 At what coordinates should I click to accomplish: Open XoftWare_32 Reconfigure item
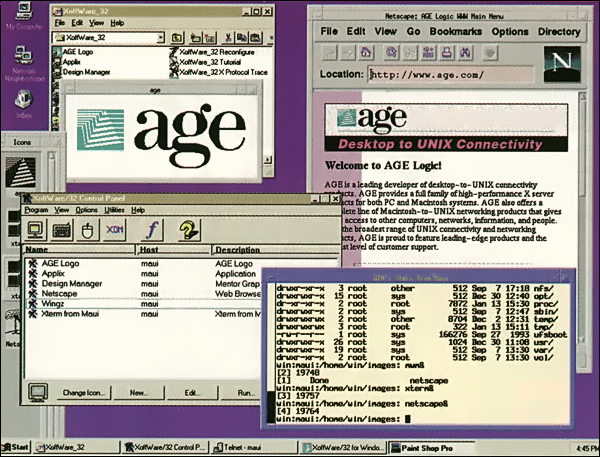213,52
